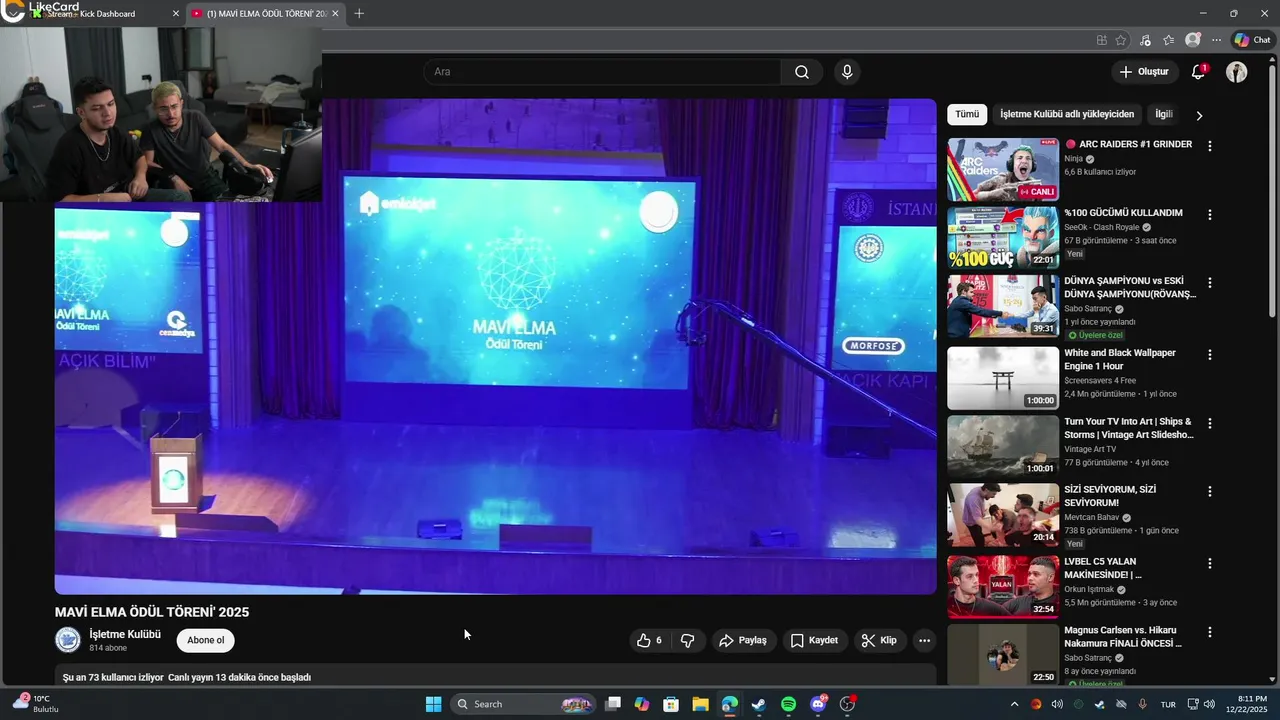Open options for DÜNYA ŞAMPİYONU video
The image size is (1280, 720).
pyautogui.click(x=1210, y=283)
